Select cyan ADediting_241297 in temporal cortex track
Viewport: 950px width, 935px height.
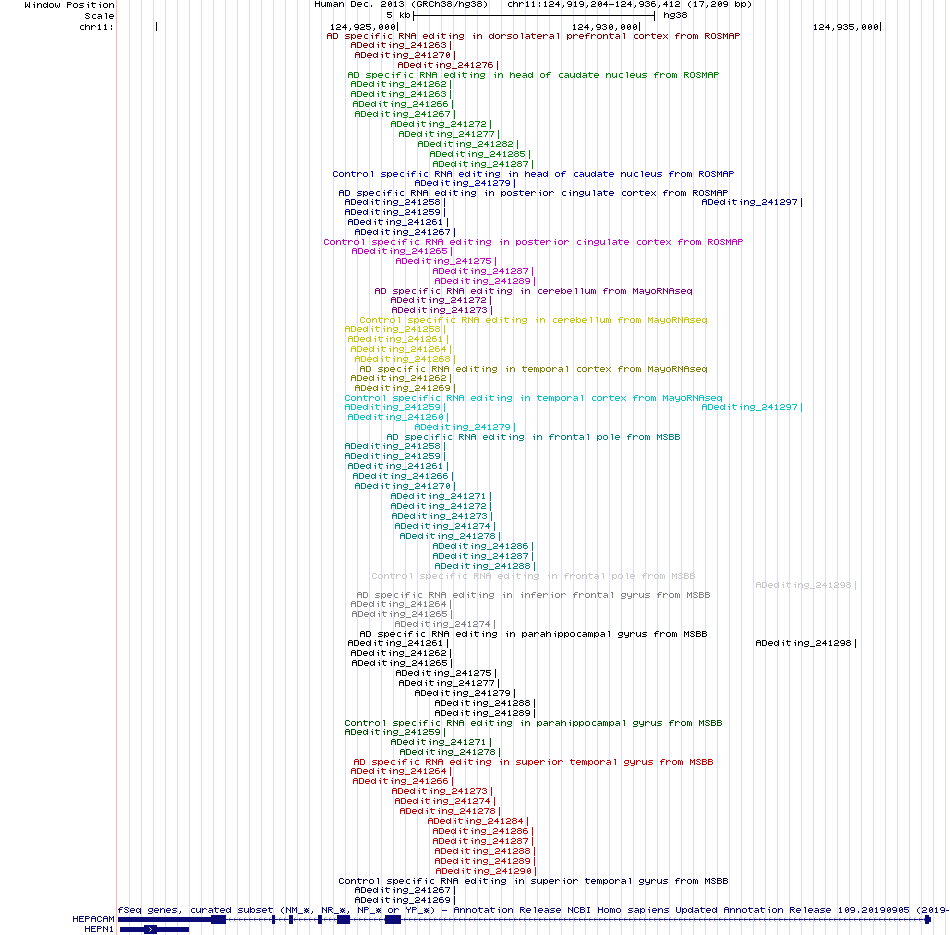coord(752,407)
